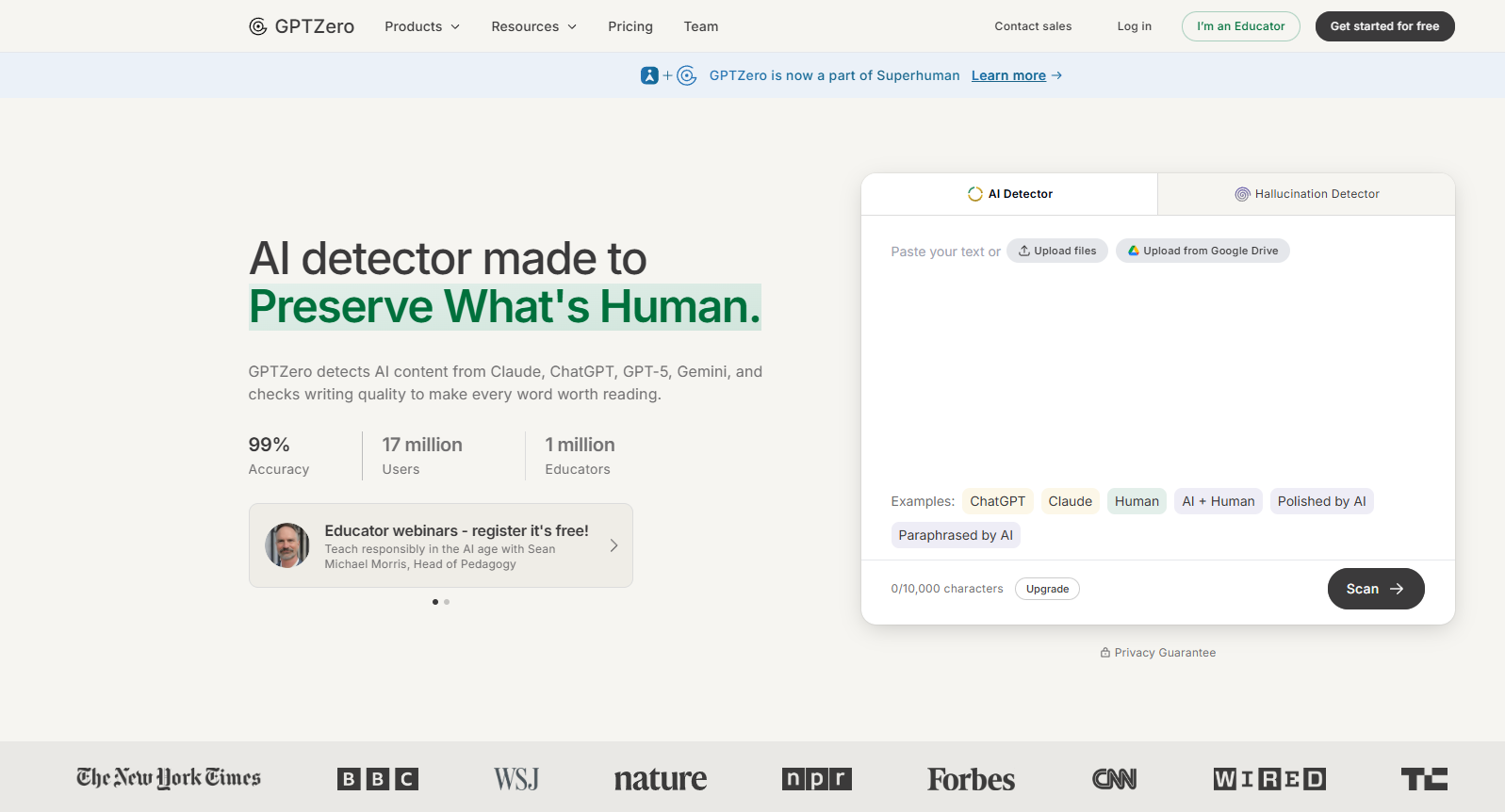The height and width of the screenshot is (812, 1505).
Task: Select the second carousel dot
Action: coord(447,602)
